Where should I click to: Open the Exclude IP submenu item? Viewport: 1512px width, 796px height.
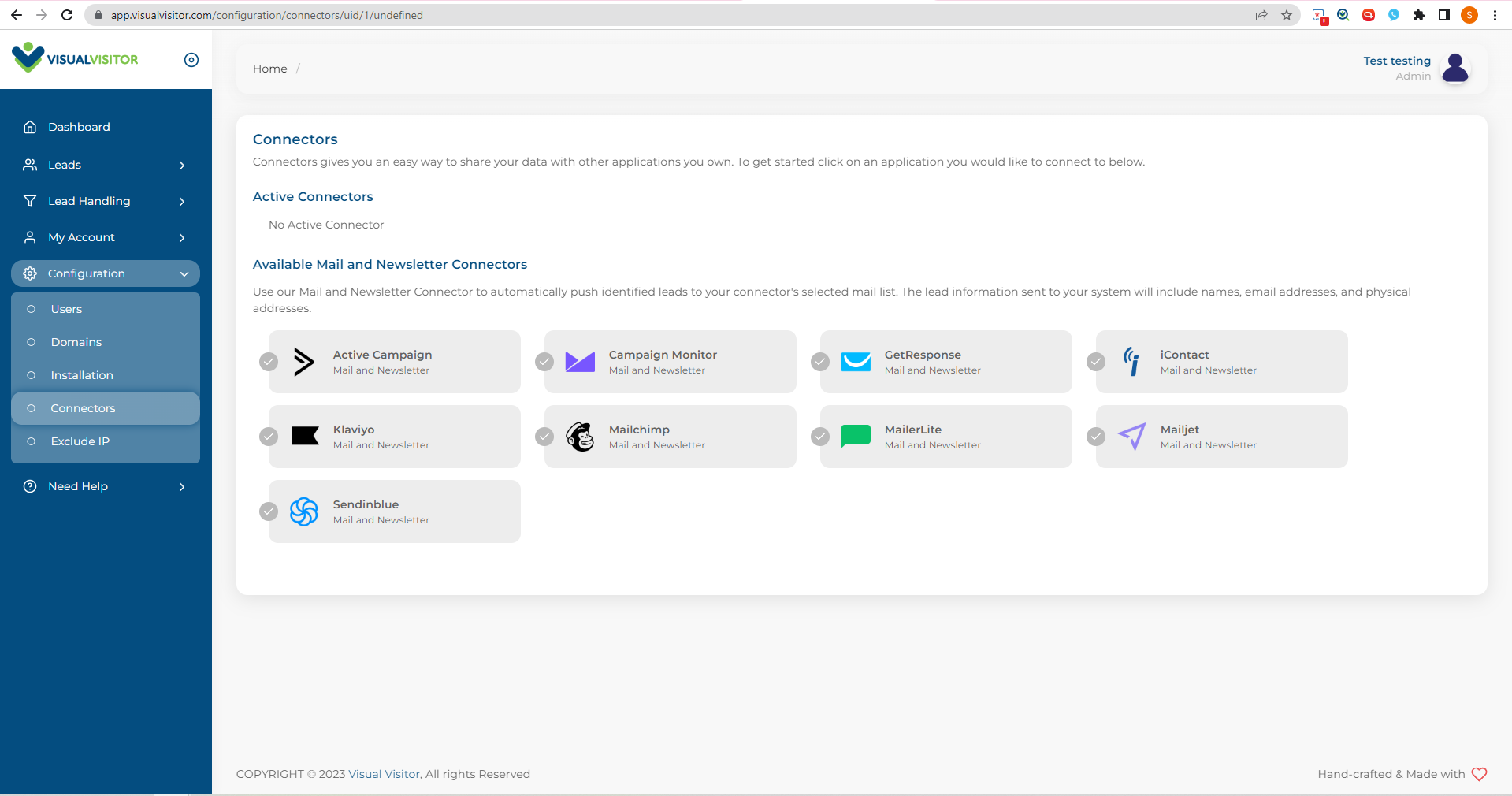coord(106,441)
